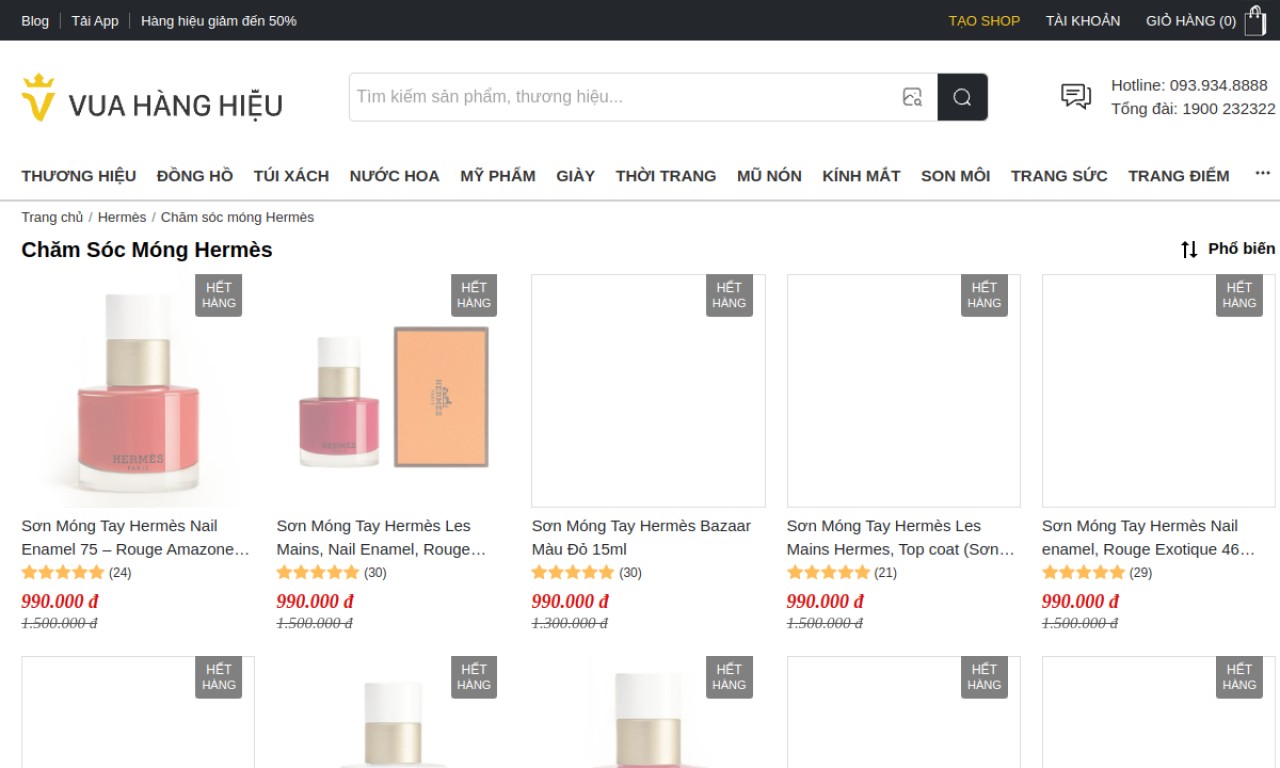Open ĐỒNG HỒ menu

tap(195, 175)
